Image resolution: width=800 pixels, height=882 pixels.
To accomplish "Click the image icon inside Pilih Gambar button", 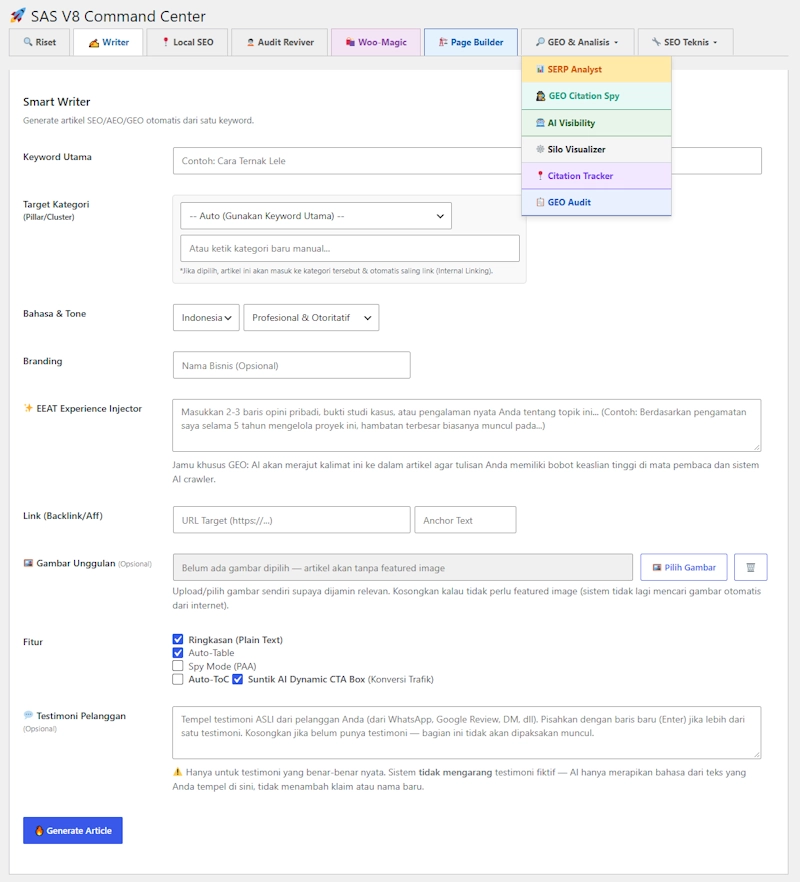I will pyautogui.click(x=657, y=568).
